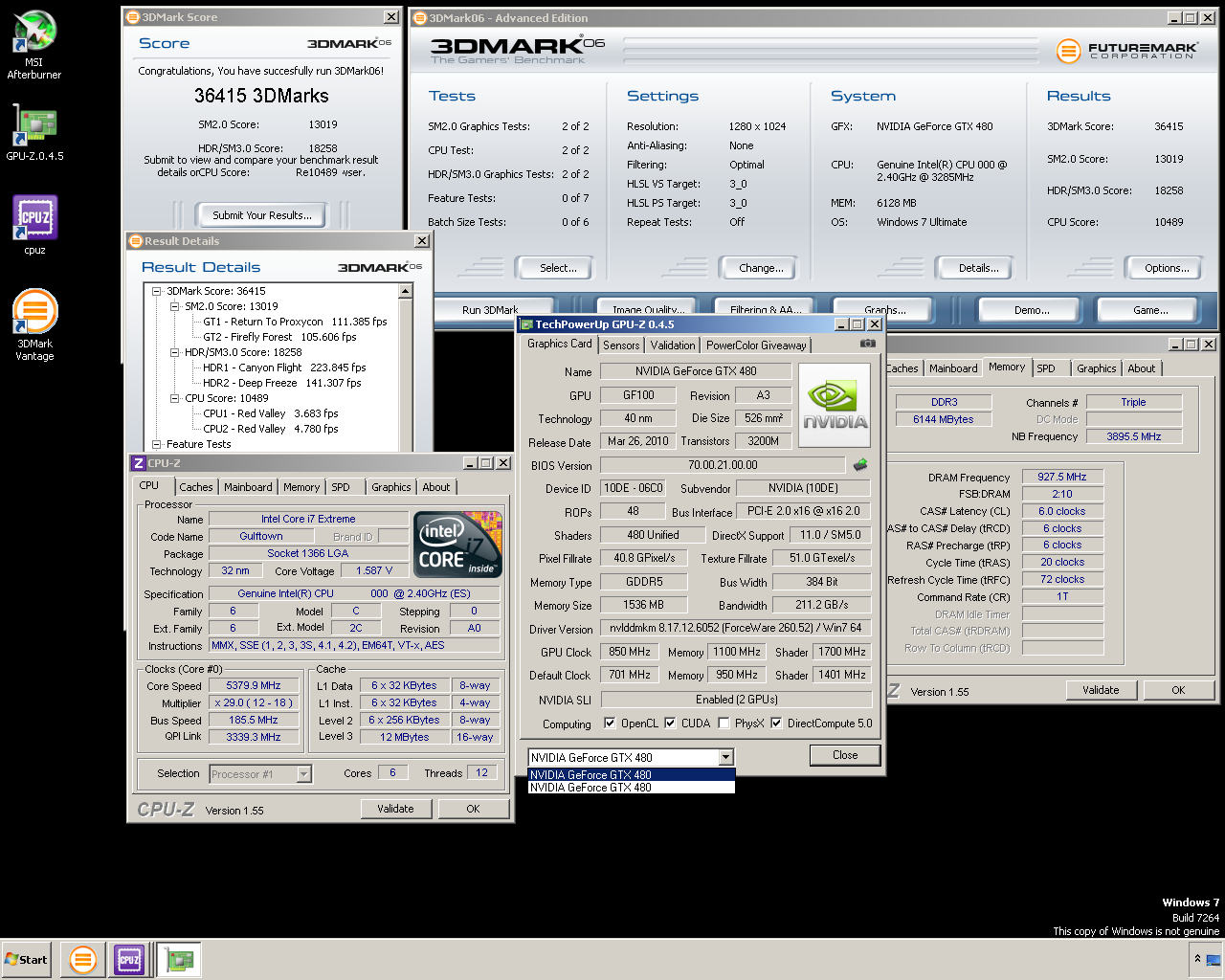
Task: Click the GPU Name field in GPU-Z
Action: [x=695, y=371]
